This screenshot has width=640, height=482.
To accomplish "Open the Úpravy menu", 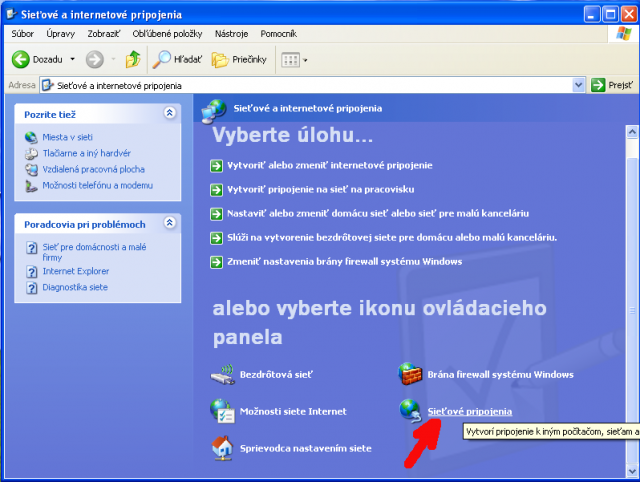I will (x=60, y=34).
